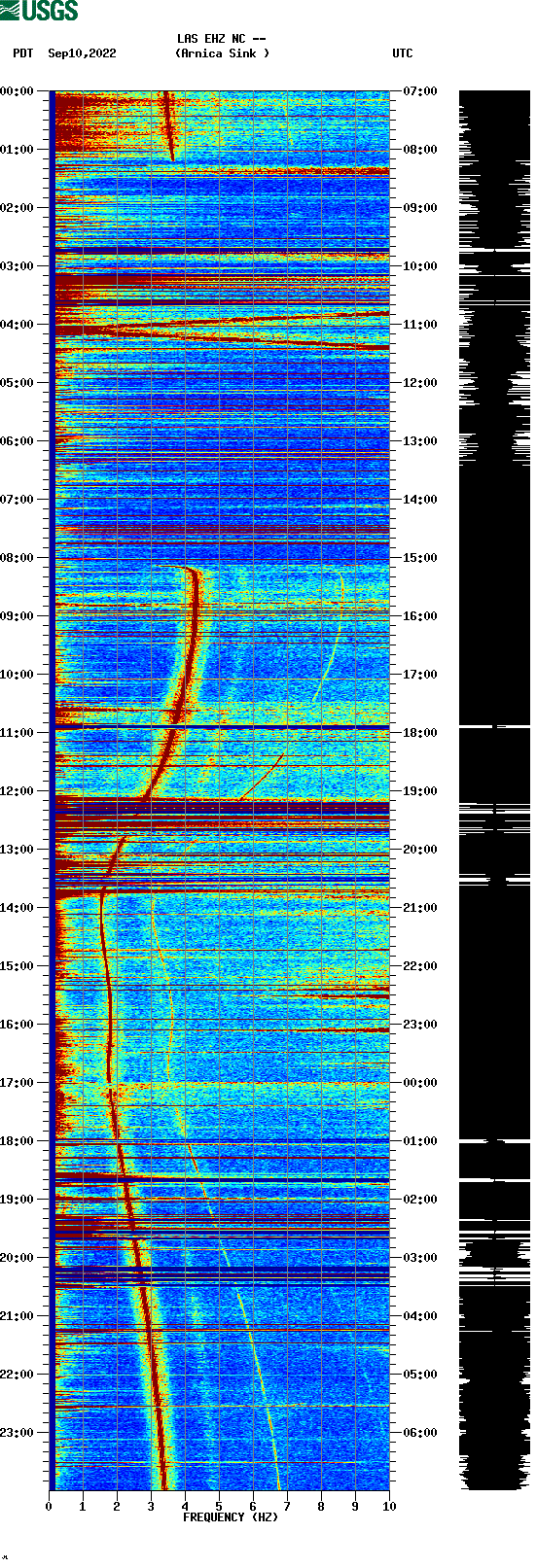Click the 02:00 label on PDT axis
This screenshot has width=537, height=1568.
pos(18,208)
